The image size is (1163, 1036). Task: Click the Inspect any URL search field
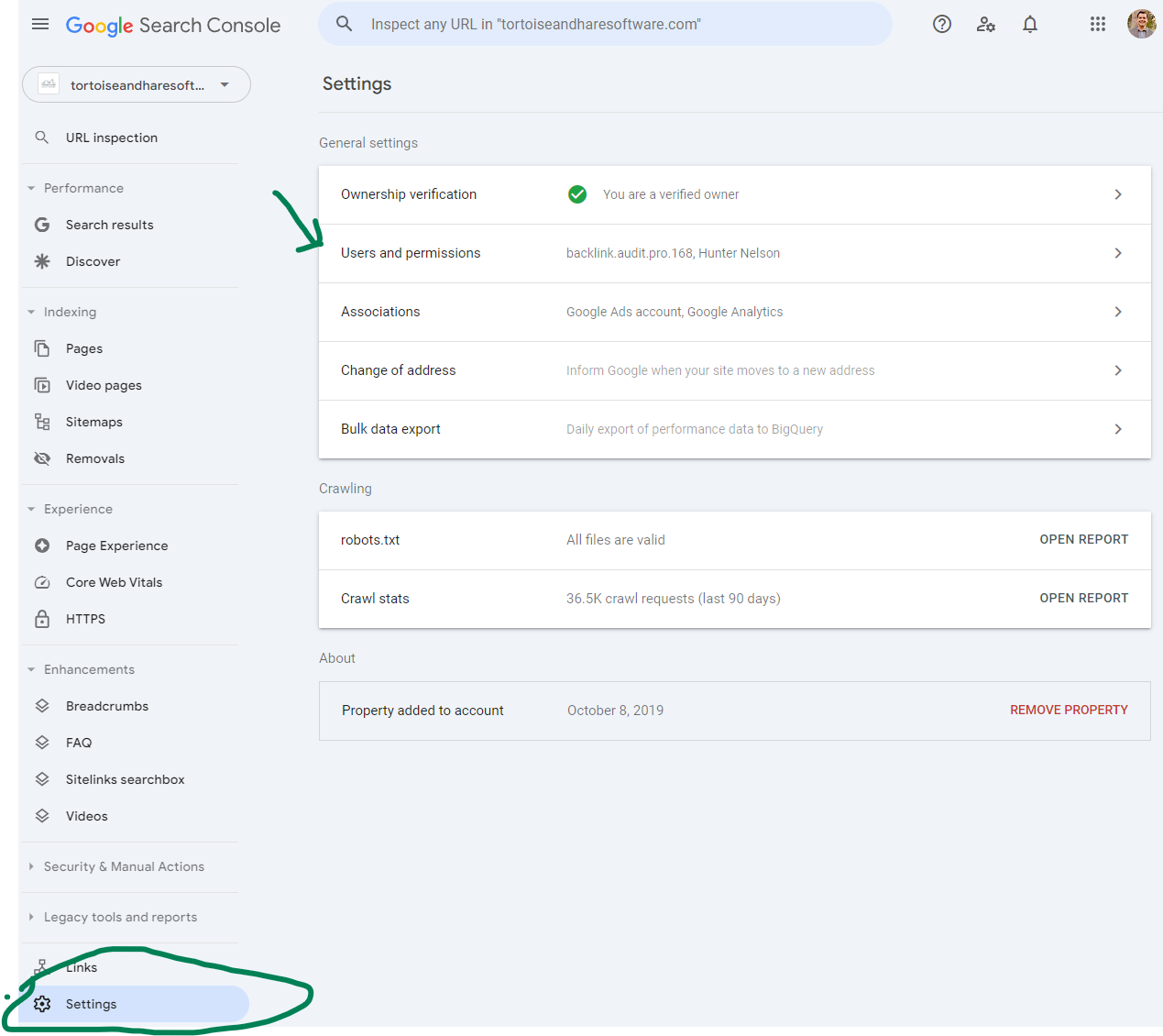click(605, 25)
